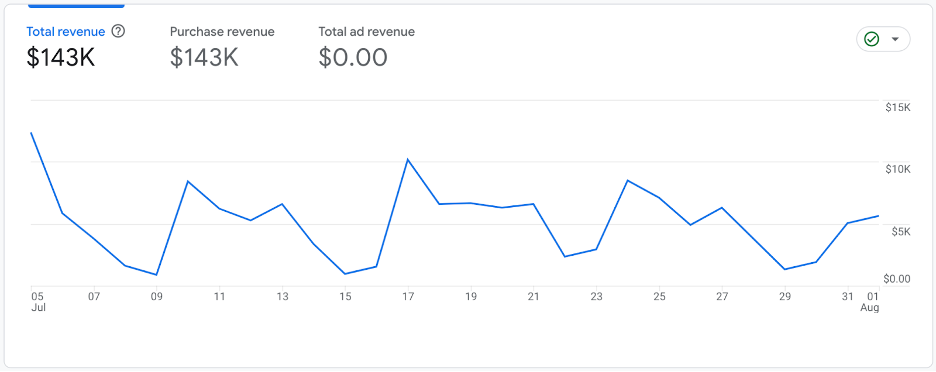
Task: Click the 29 x-axis date label
Action: click(x=785, y=296)
